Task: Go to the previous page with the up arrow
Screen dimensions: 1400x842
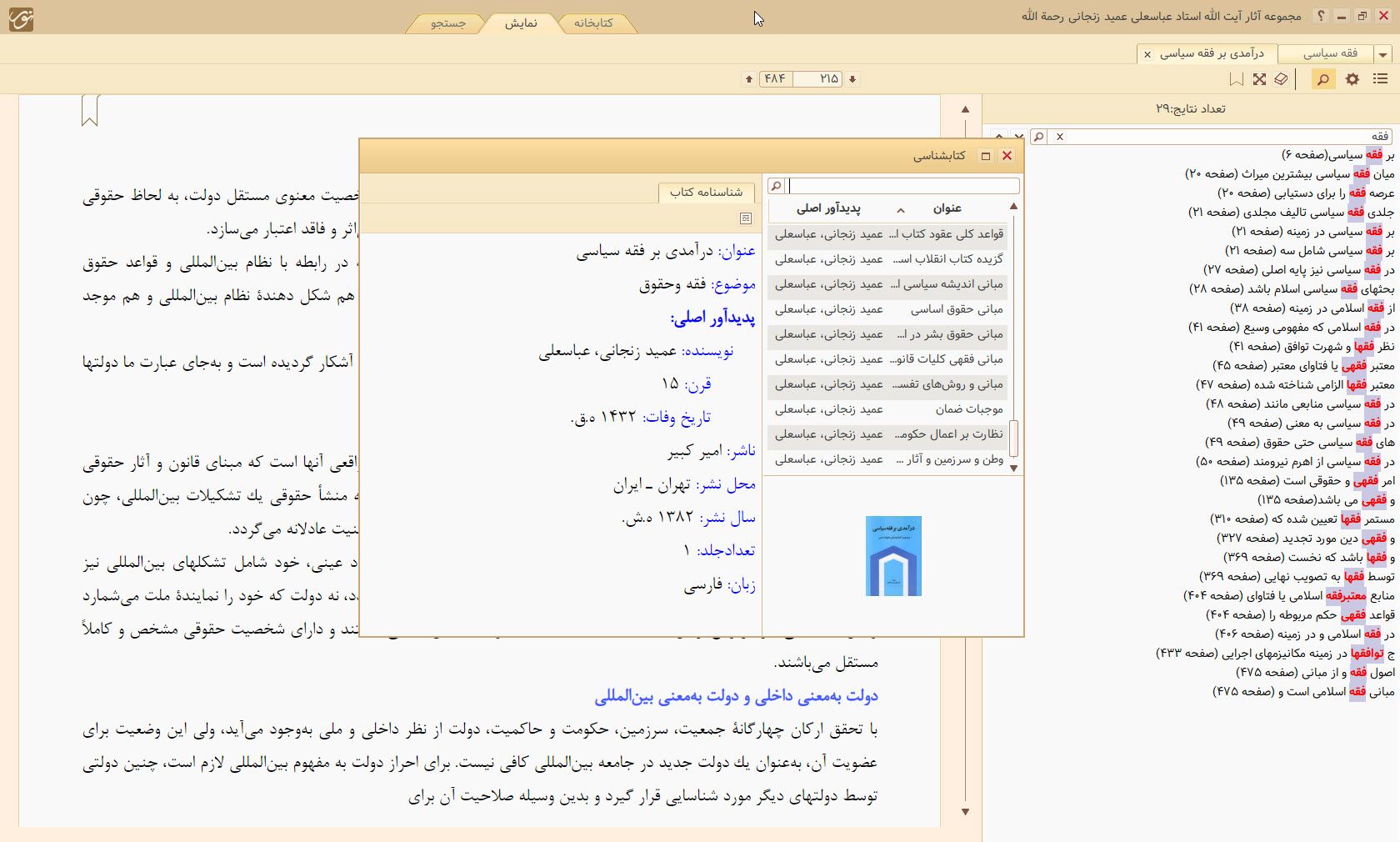Action: [749, 79]
